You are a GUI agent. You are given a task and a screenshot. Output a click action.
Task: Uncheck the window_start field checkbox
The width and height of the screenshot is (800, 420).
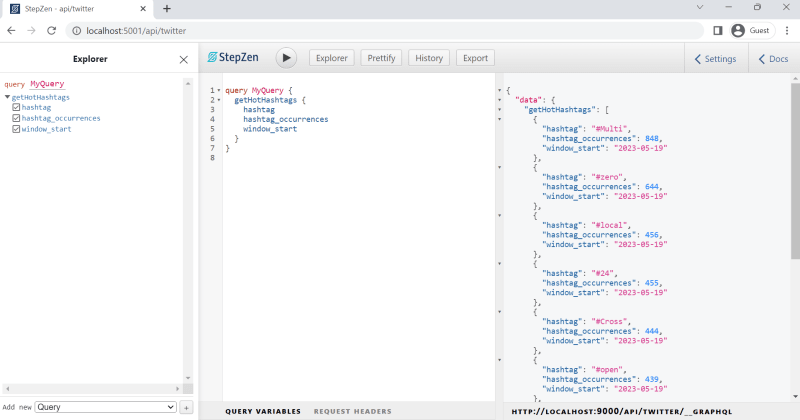click(x=16, y=129)
